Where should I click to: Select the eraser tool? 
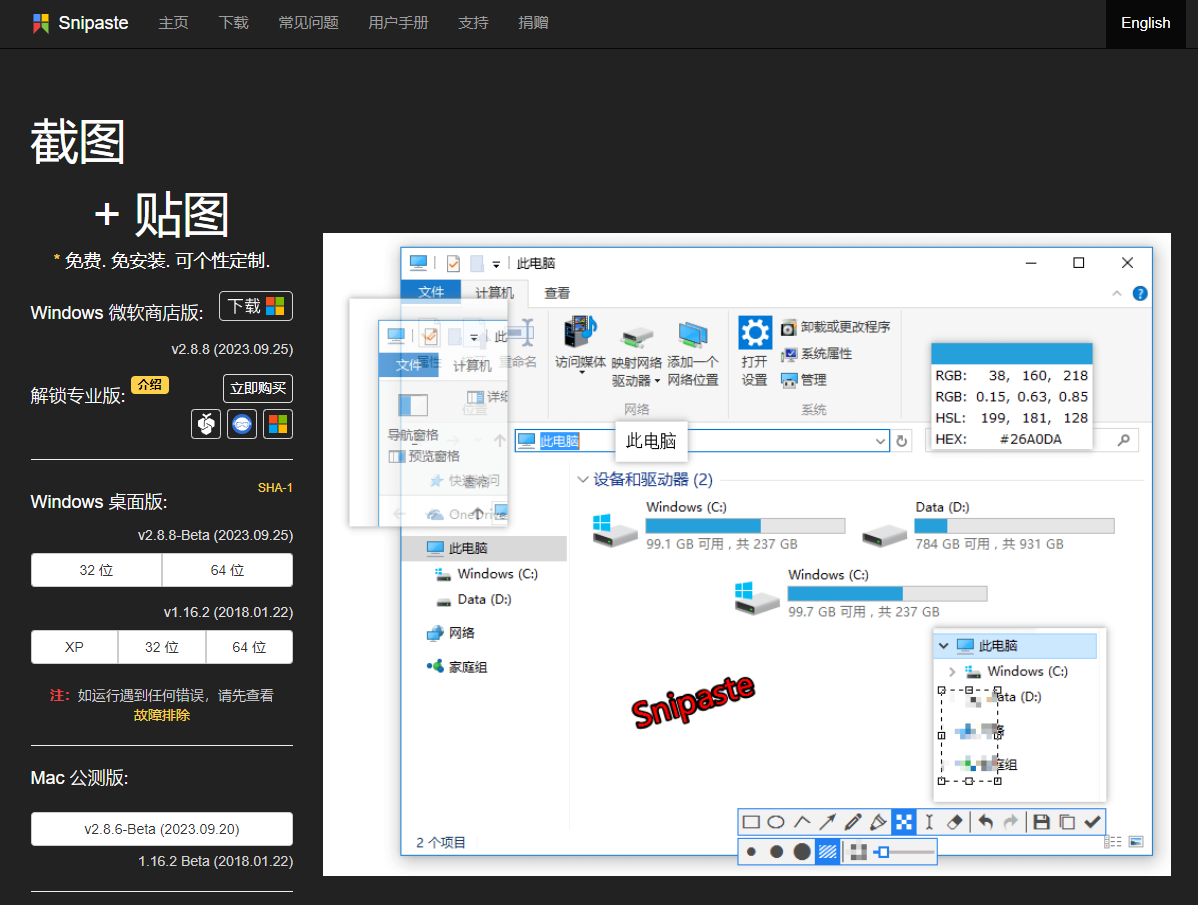(x=954, y=822)
